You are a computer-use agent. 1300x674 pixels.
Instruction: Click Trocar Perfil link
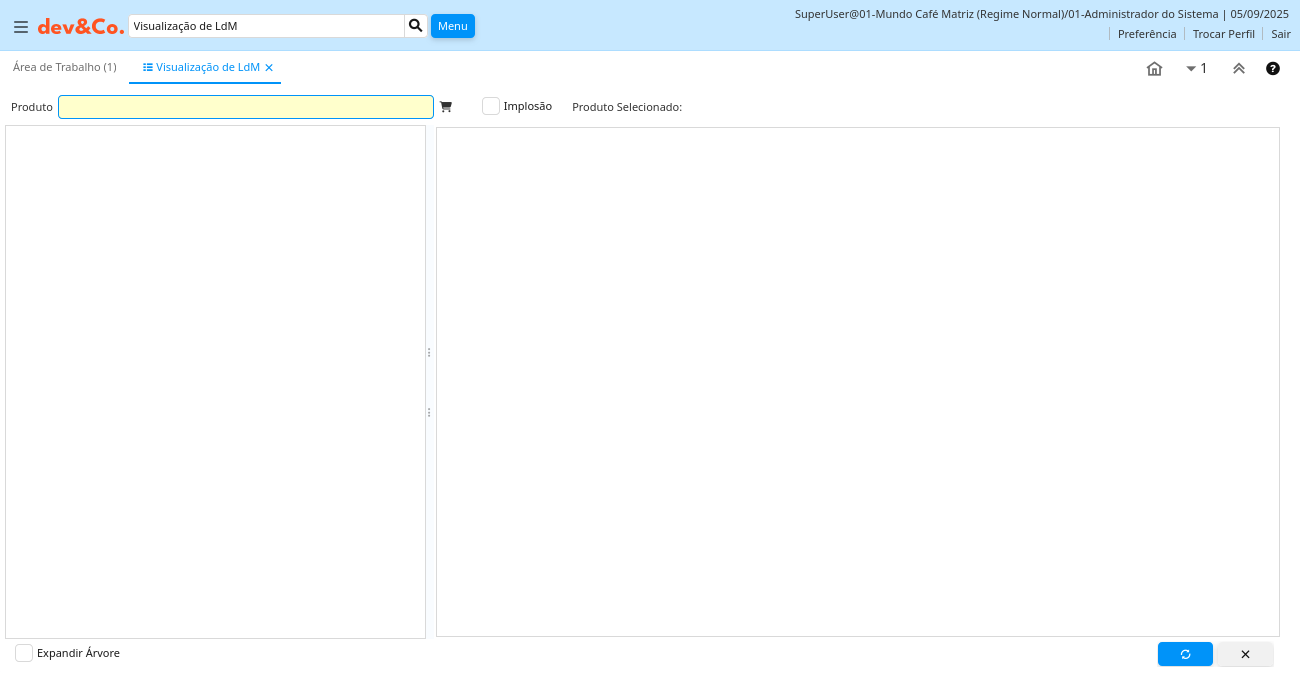(1223, 34)
